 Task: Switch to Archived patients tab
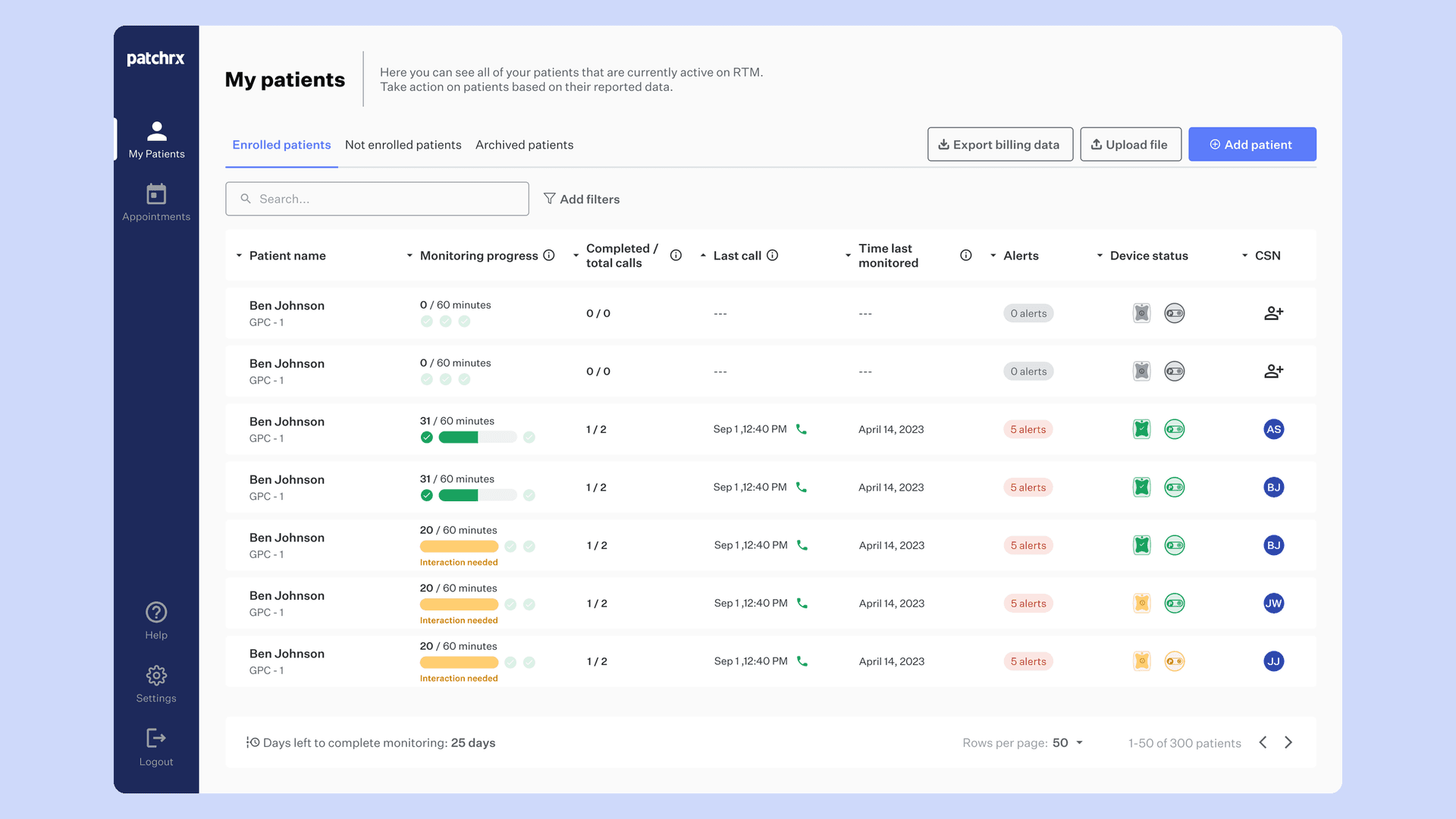[524, 145]
